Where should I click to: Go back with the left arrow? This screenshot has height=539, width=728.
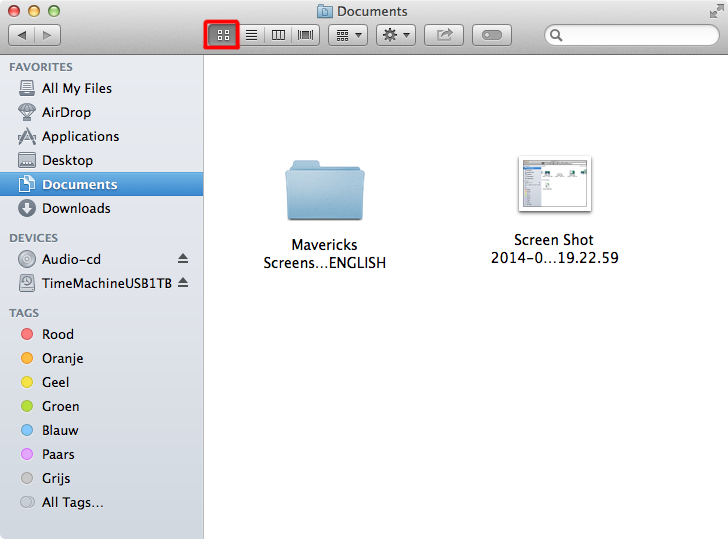[22, 35]
